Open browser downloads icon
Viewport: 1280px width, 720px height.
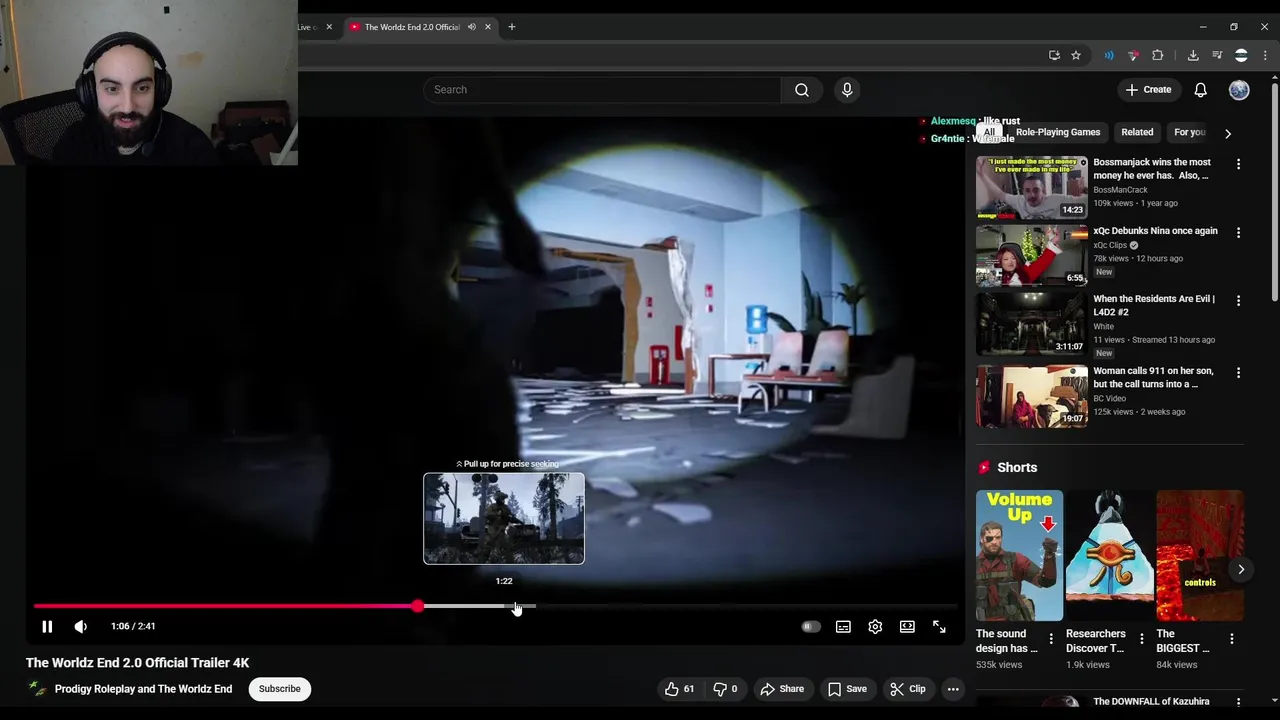click(x=1193, y=55)
